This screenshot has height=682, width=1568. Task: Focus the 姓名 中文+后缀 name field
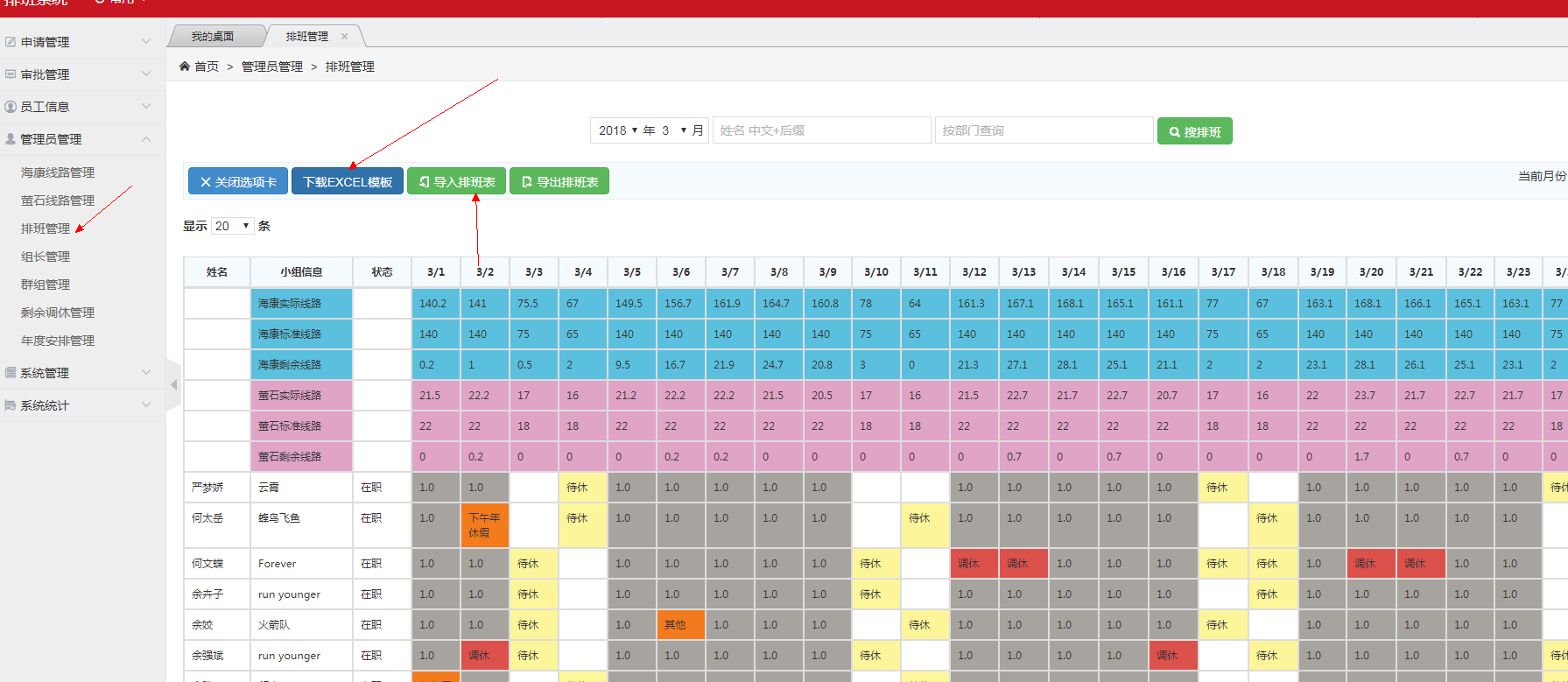click(x=822, y=130)
